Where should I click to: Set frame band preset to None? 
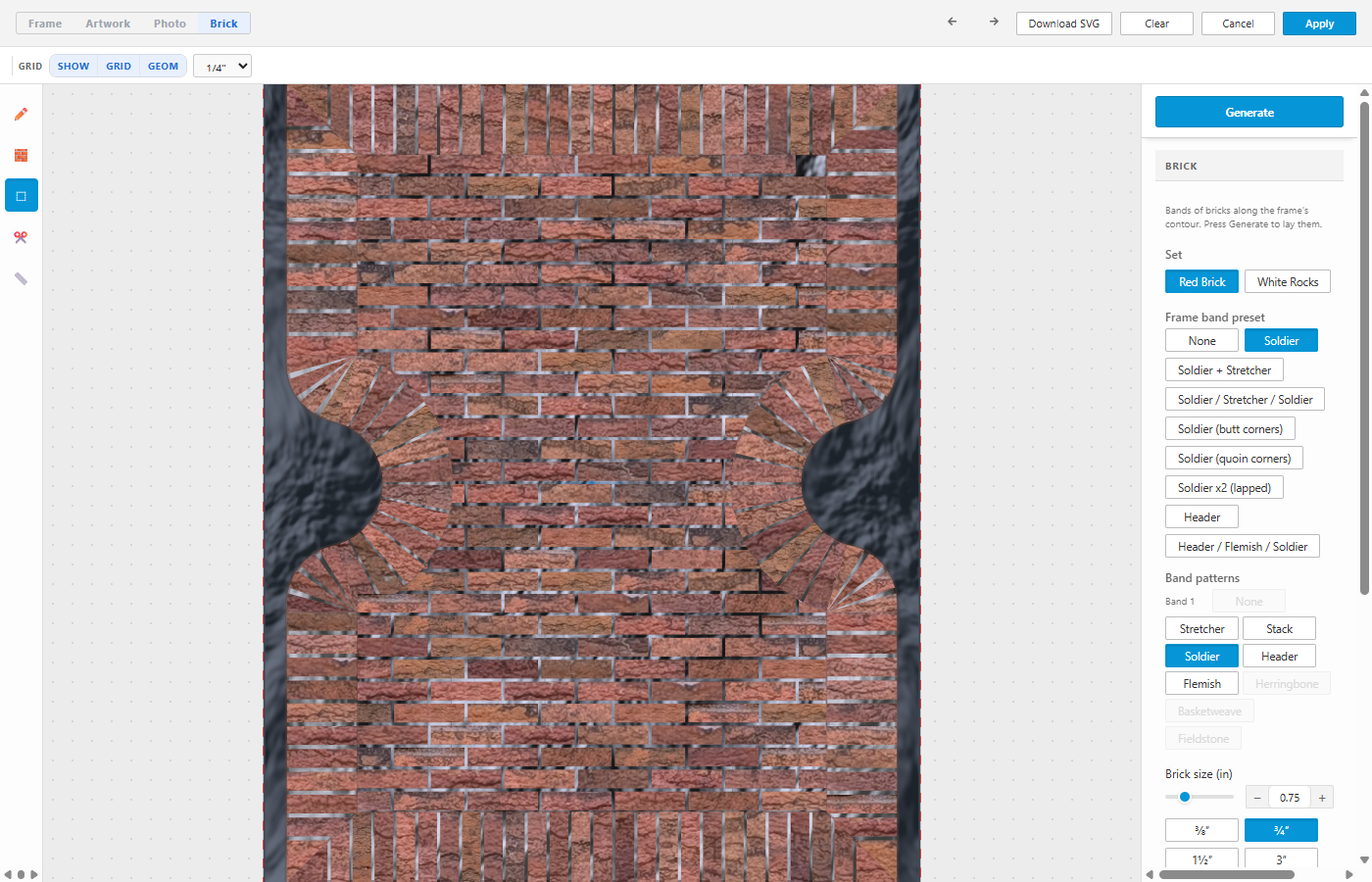1201,340
